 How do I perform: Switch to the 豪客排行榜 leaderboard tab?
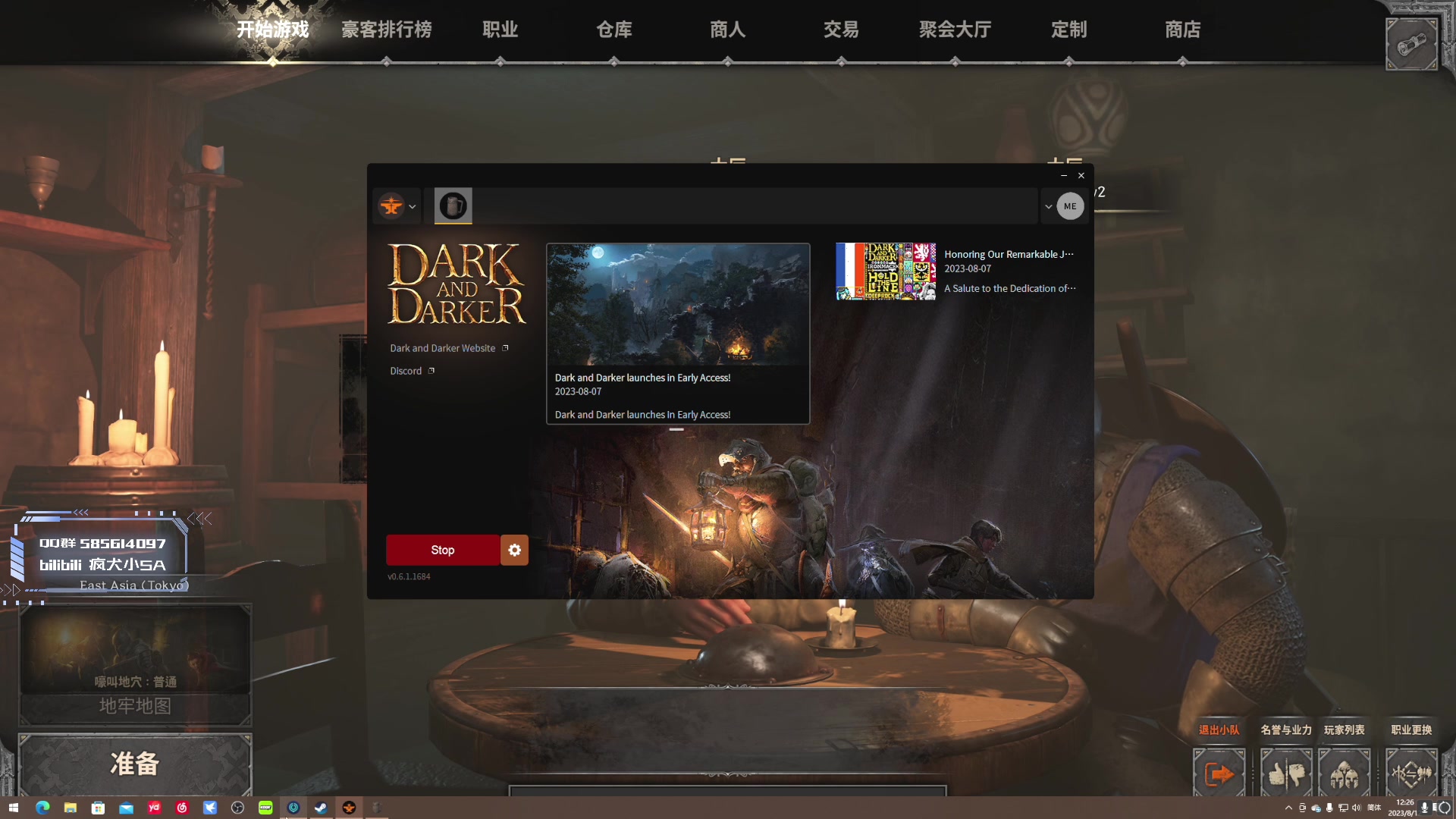click(387, 30)
